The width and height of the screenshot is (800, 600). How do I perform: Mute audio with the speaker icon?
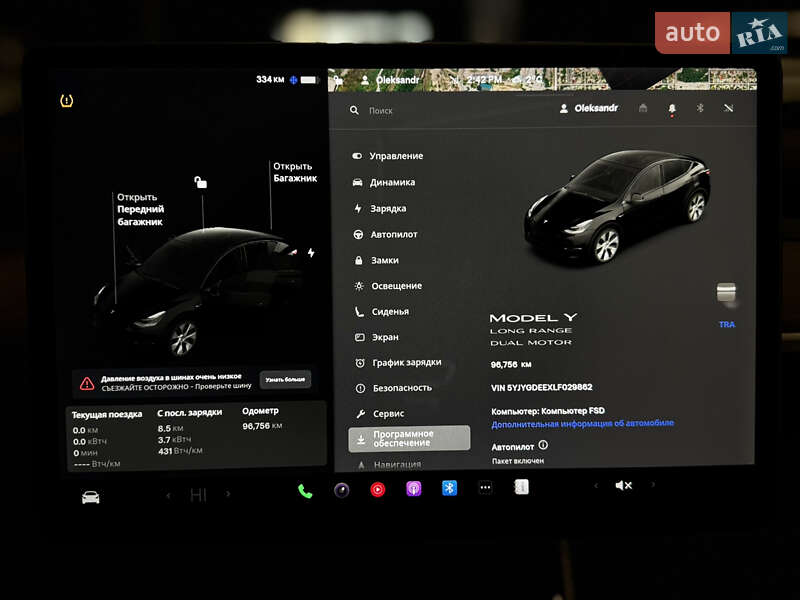click(x=624, y=486)
